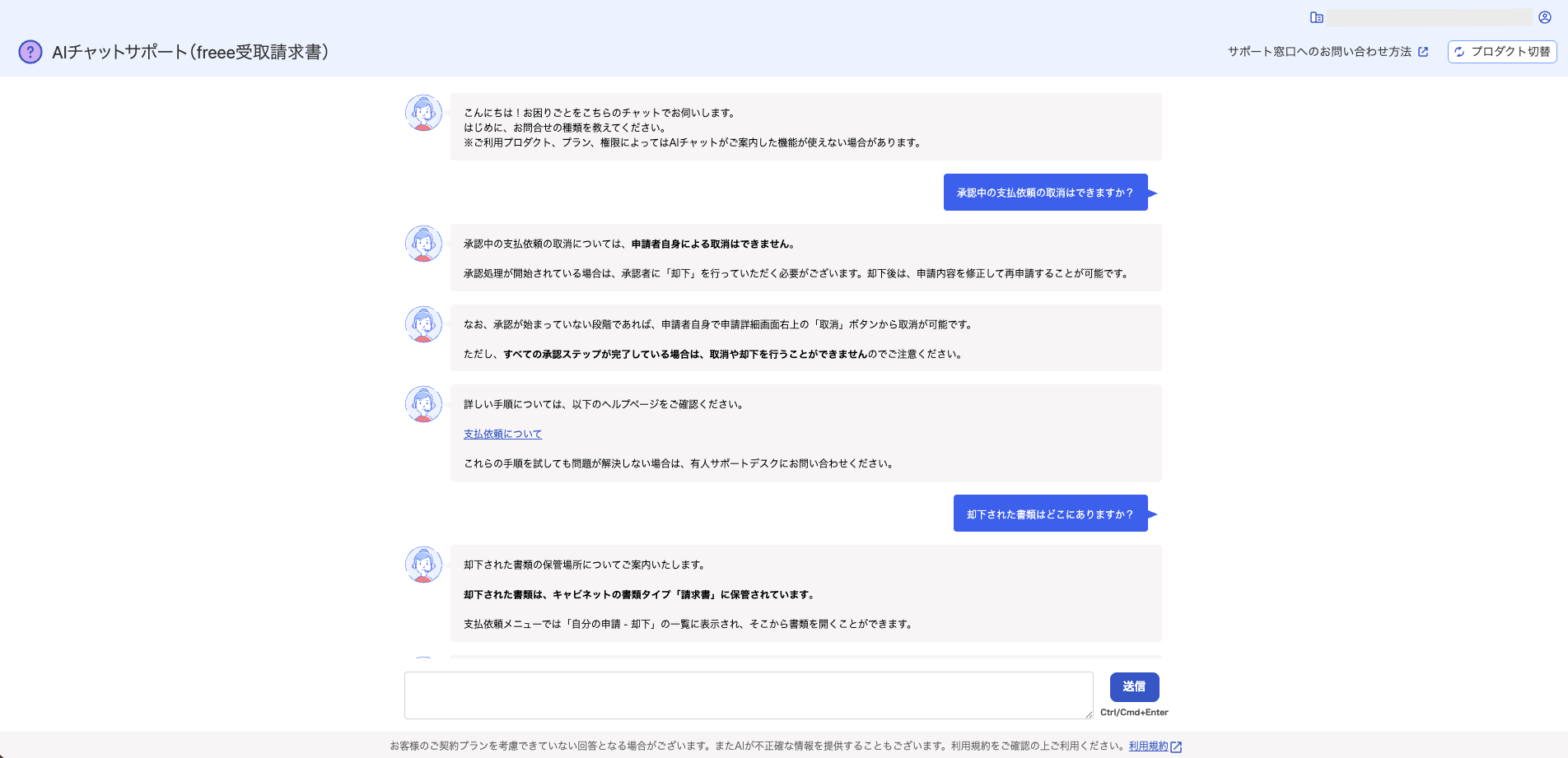This screenshot has height=758, width=1568.
Task: Click the Ctrl/Cmd+Enter shortcut hint
Action: coord(1134,713)
